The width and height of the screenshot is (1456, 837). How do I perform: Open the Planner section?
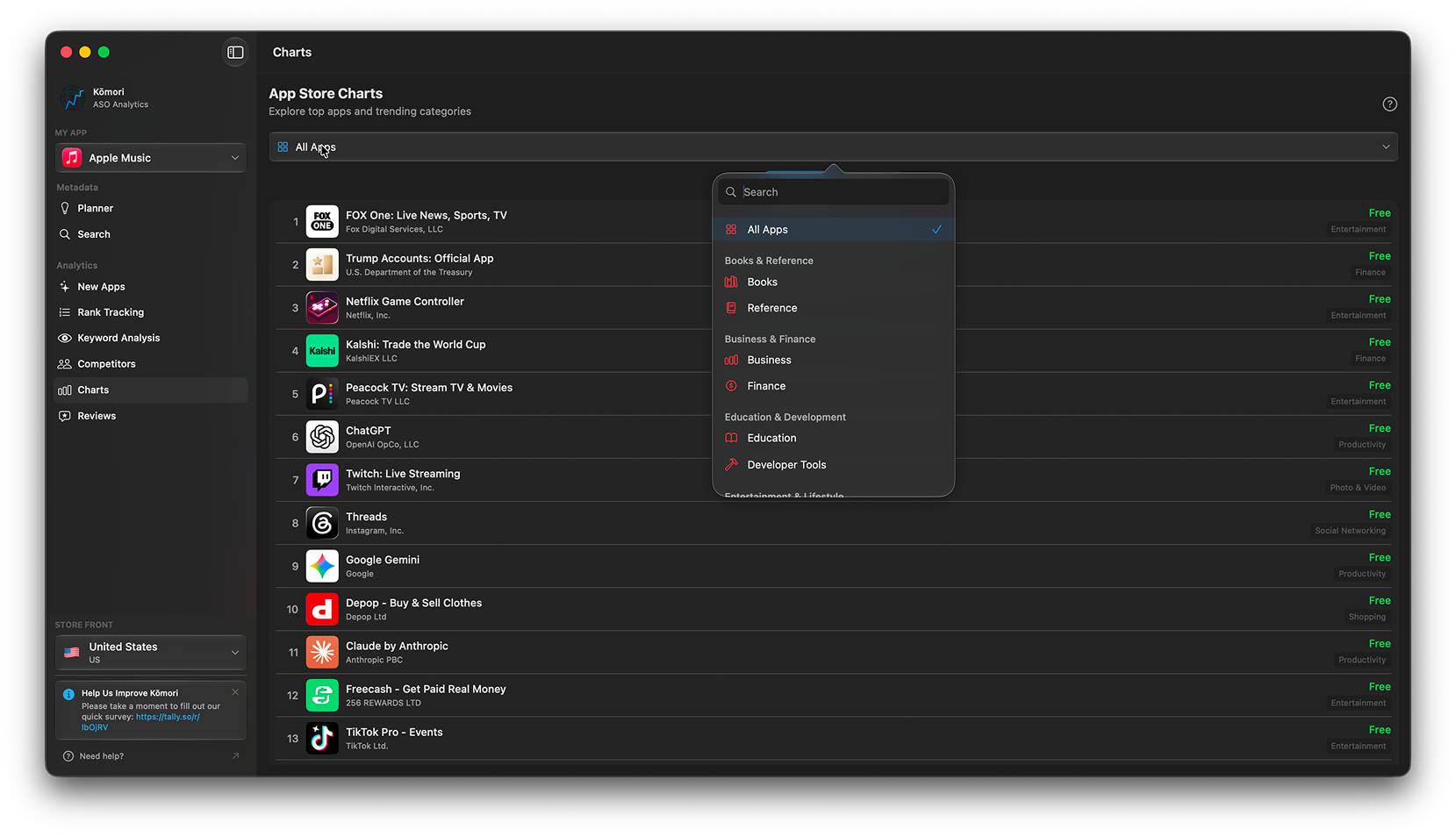click(151, 209)
